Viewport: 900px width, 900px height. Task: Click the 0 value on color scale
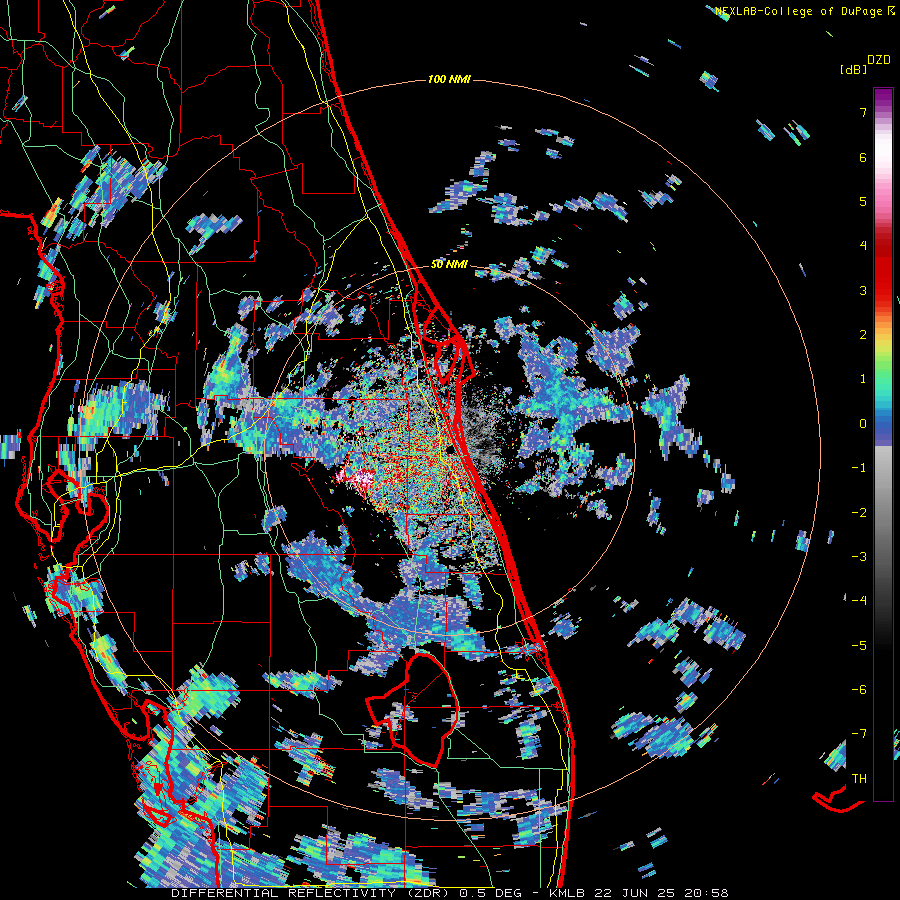point(863,424)
